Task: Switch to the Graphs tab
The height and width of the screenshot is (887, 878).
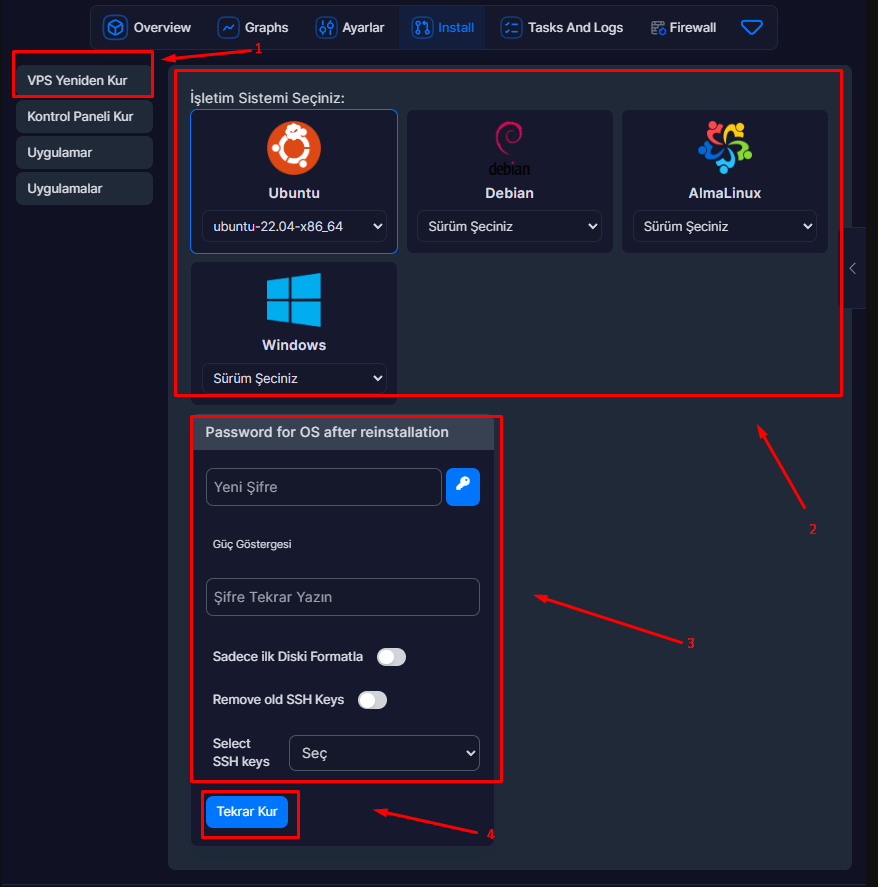Action: 253,28
